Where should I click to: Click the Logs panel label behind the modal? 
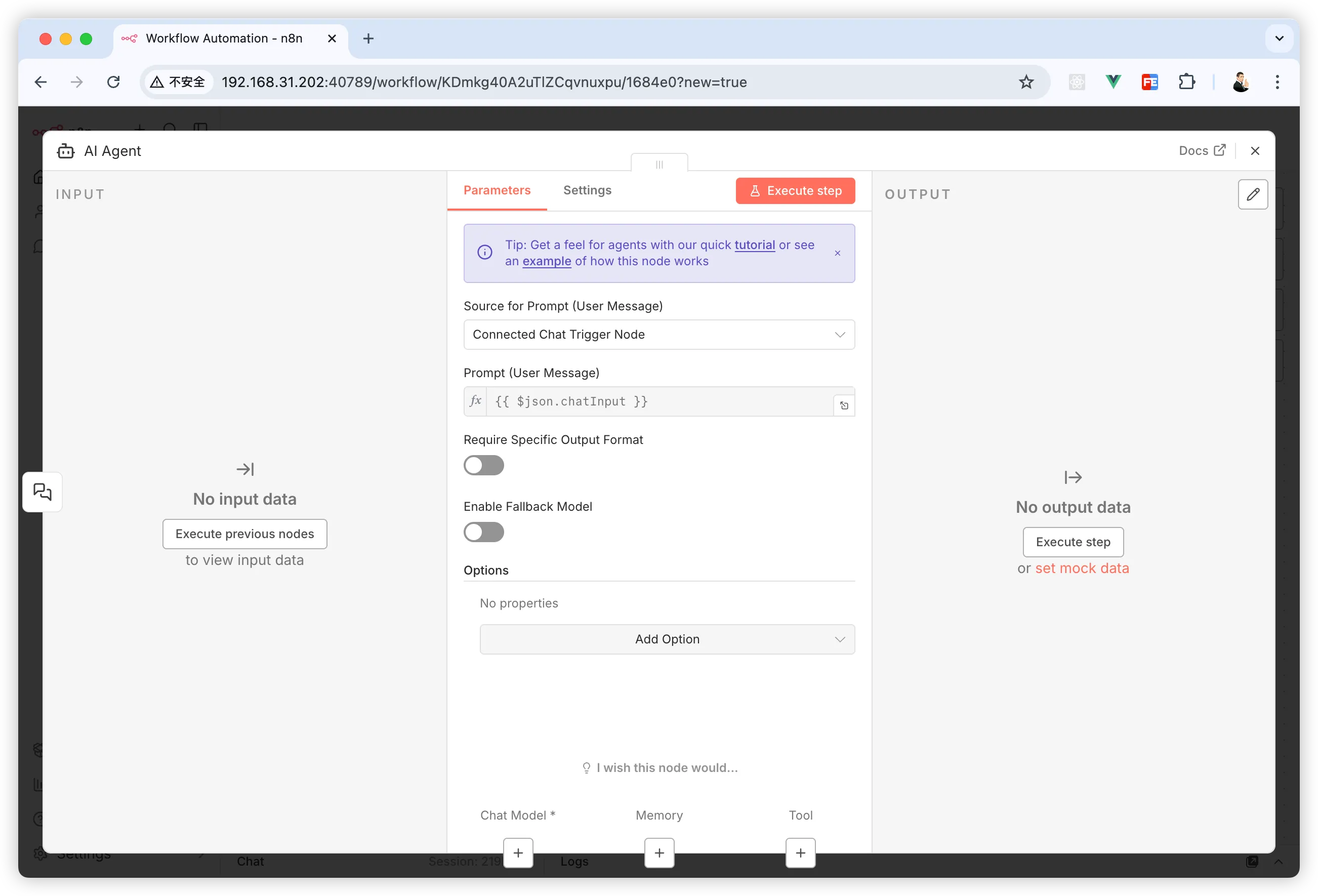tap(574, 861)
